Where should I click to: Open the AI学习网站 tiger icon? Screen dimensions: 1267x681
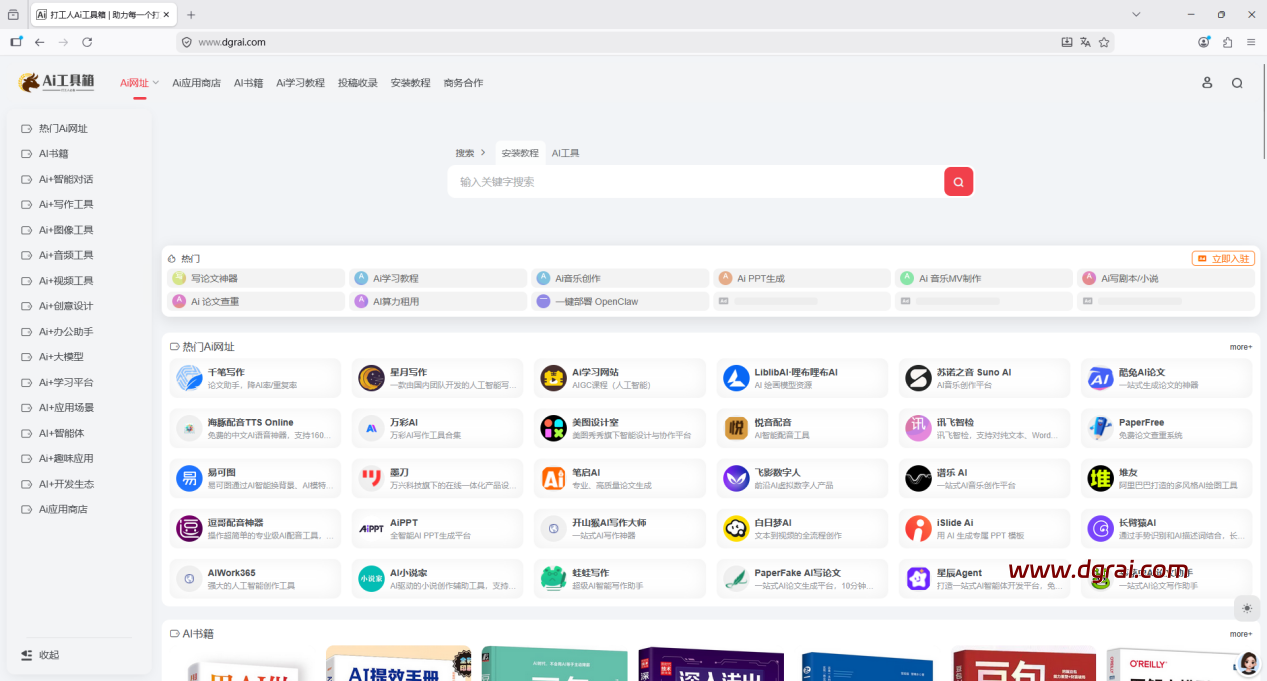tap(553, 378)
